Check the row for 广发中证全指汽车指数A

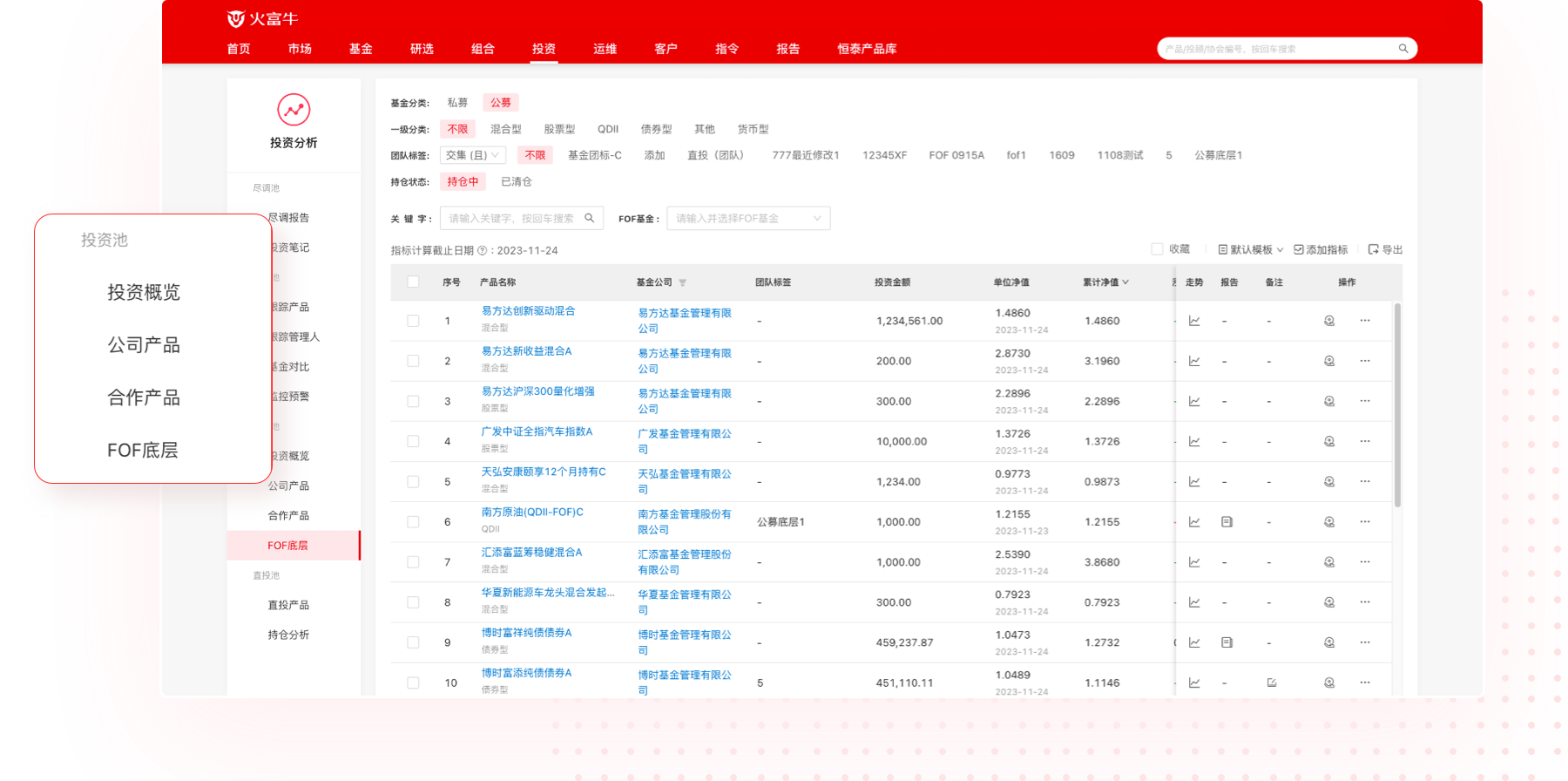tap(413, 441)
